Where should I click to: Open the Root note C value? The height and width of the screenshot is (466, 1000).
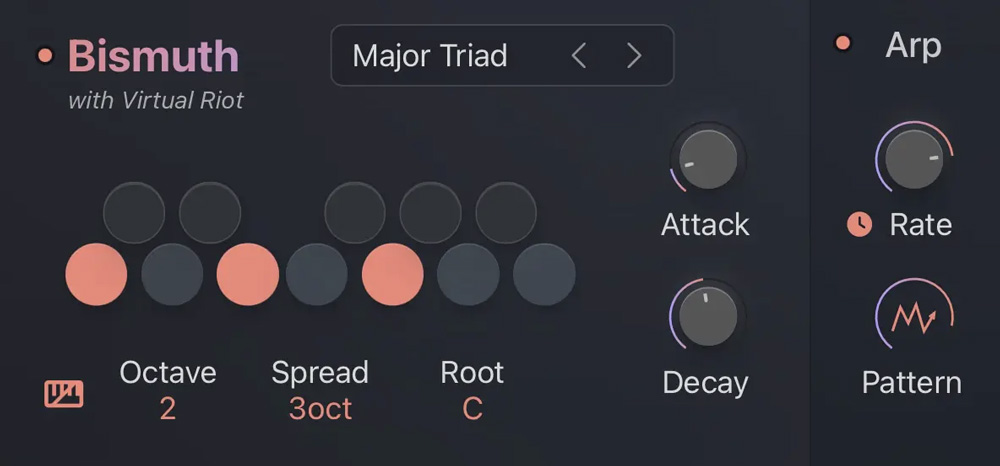(x=472, y=408)
